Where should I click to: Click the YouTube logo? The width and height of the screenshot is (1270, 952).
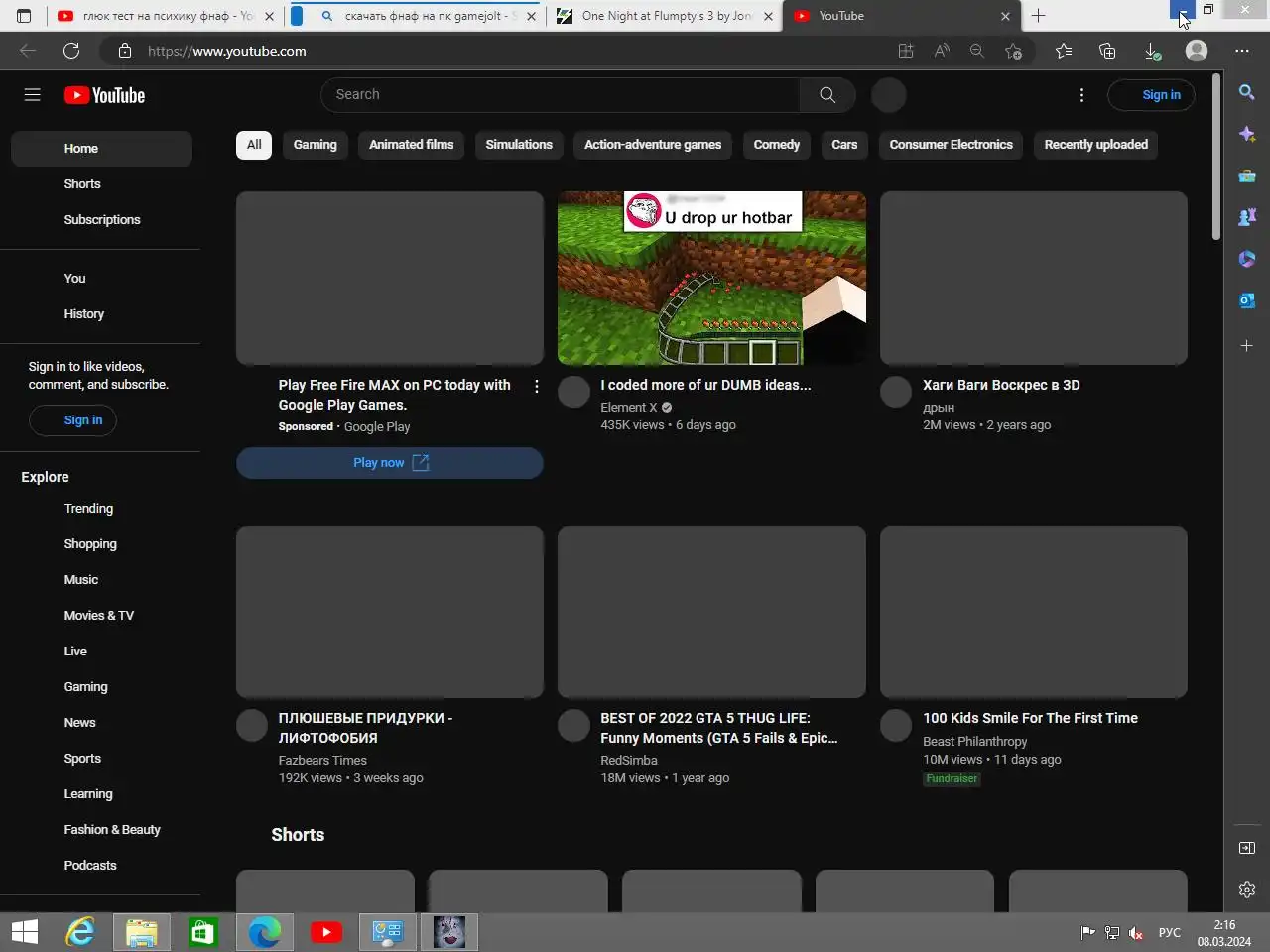pyautogui.click(x=104, y=95)
